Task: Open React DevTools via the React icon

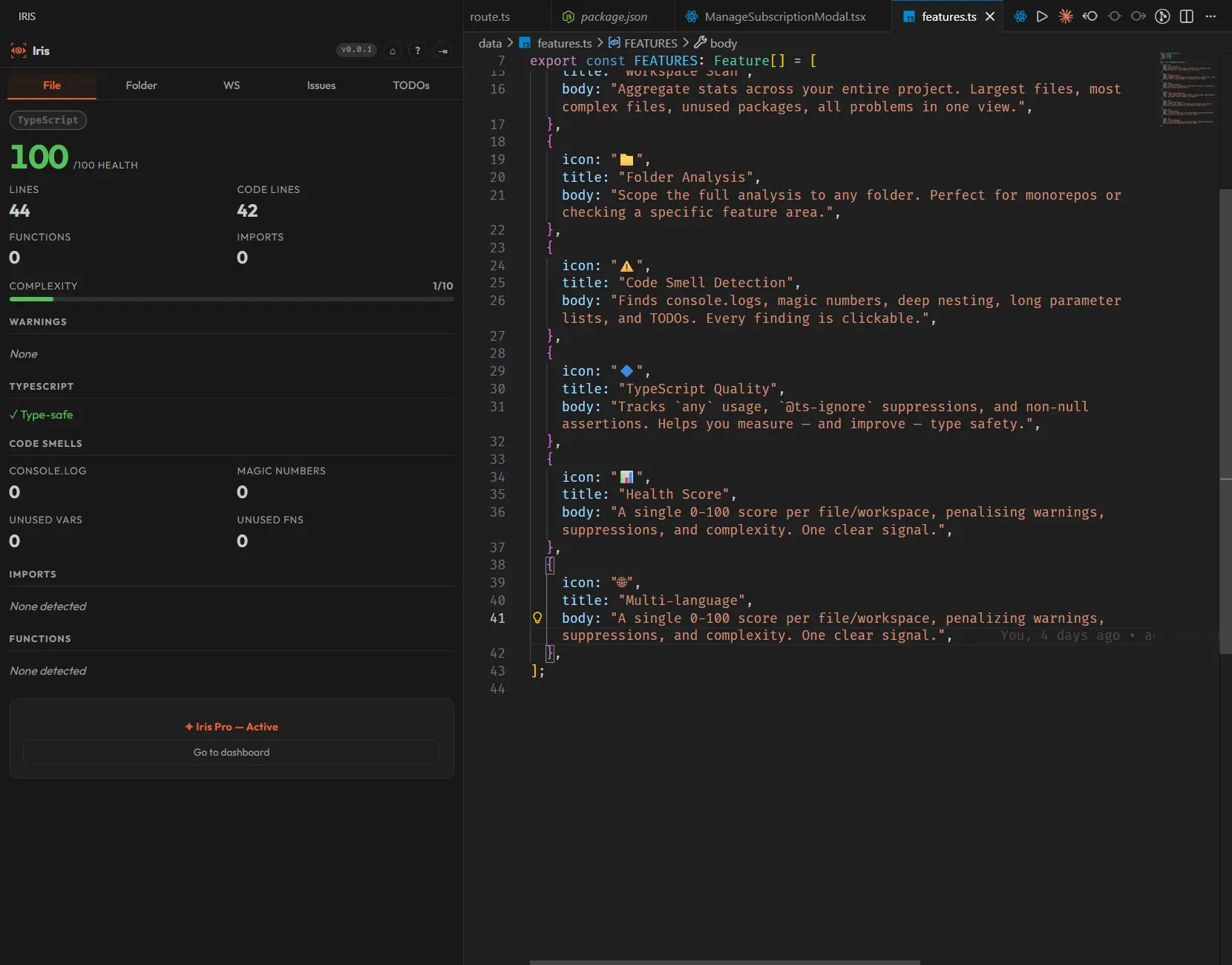Action: click(x=1018, y=16)
